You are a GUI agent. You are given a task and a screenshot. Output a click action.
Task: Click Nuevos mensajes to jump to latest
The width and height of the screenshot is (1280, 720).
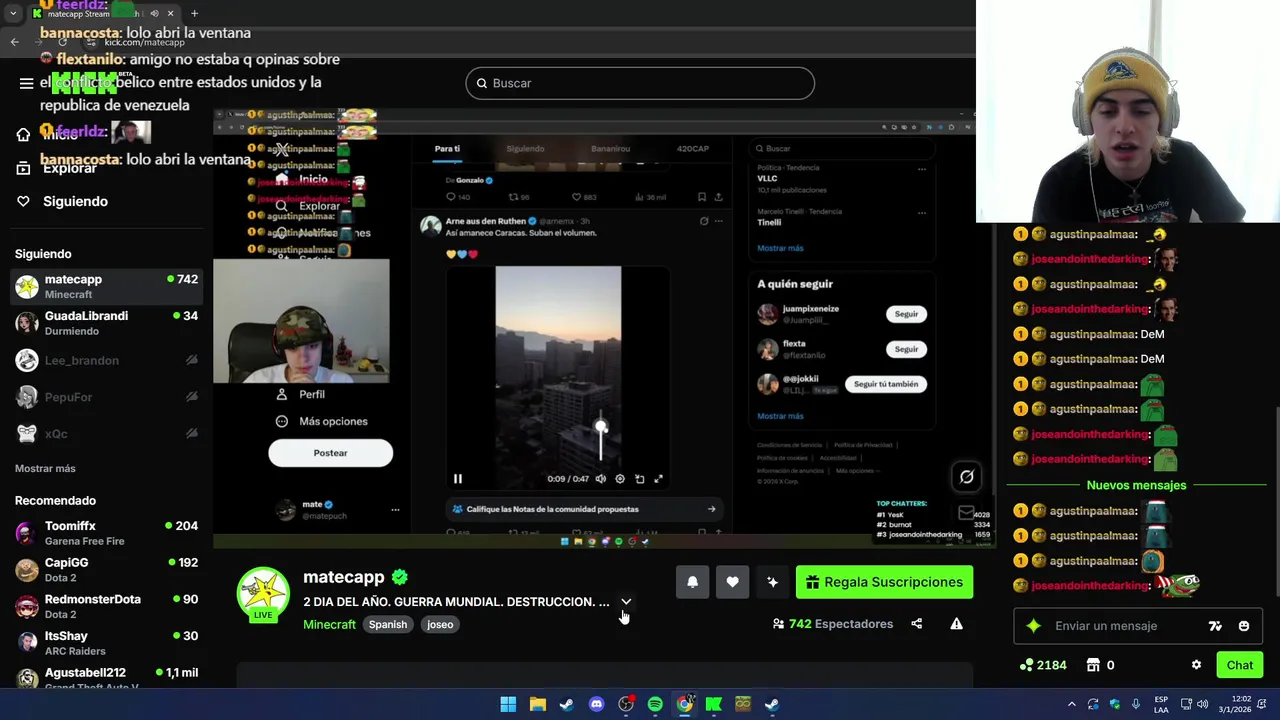1136,485
